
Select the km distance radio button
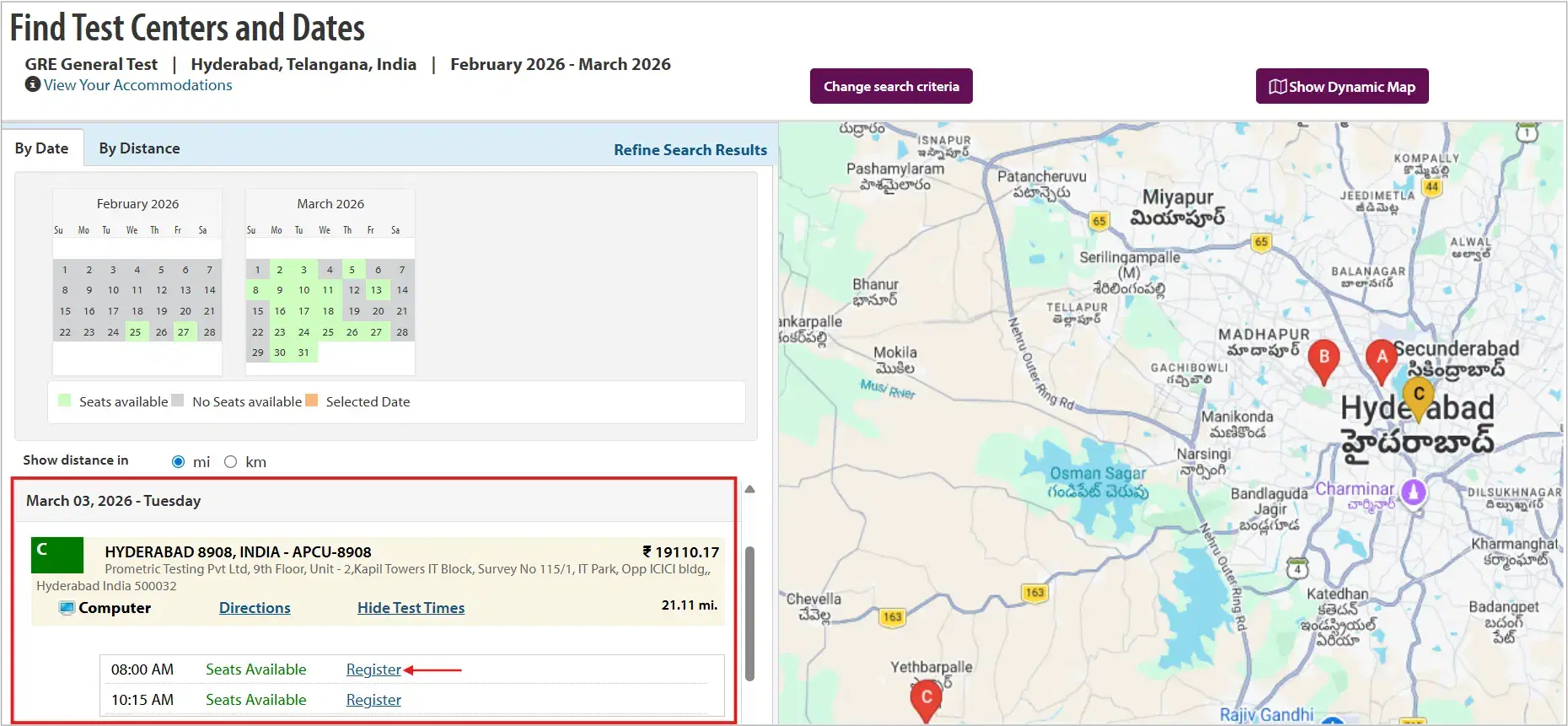click(x=231, y=462)
